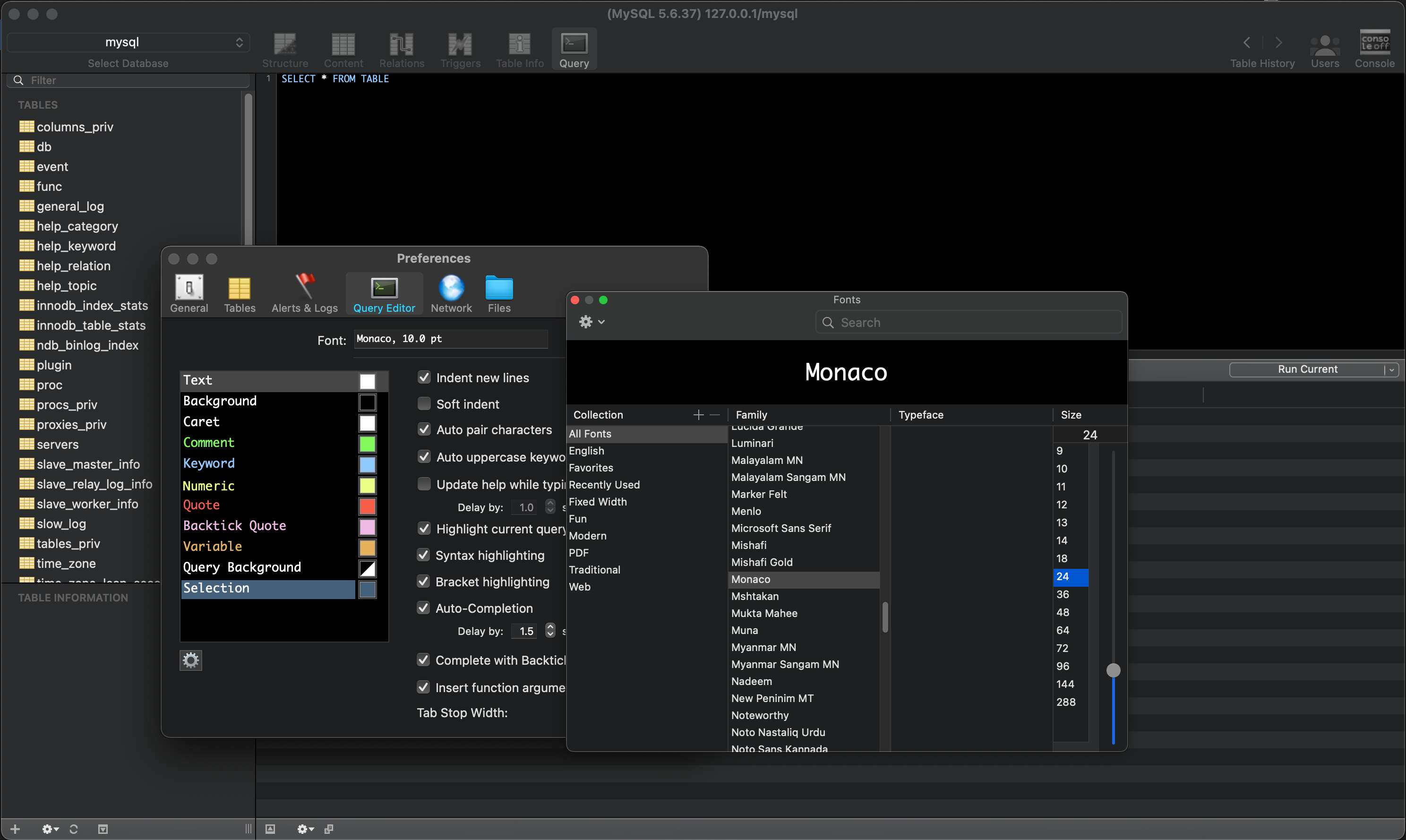Viewport: 1406px width, 840px height.
Task: Switch to the Tables preferences tab
Action: coord(240,293)
